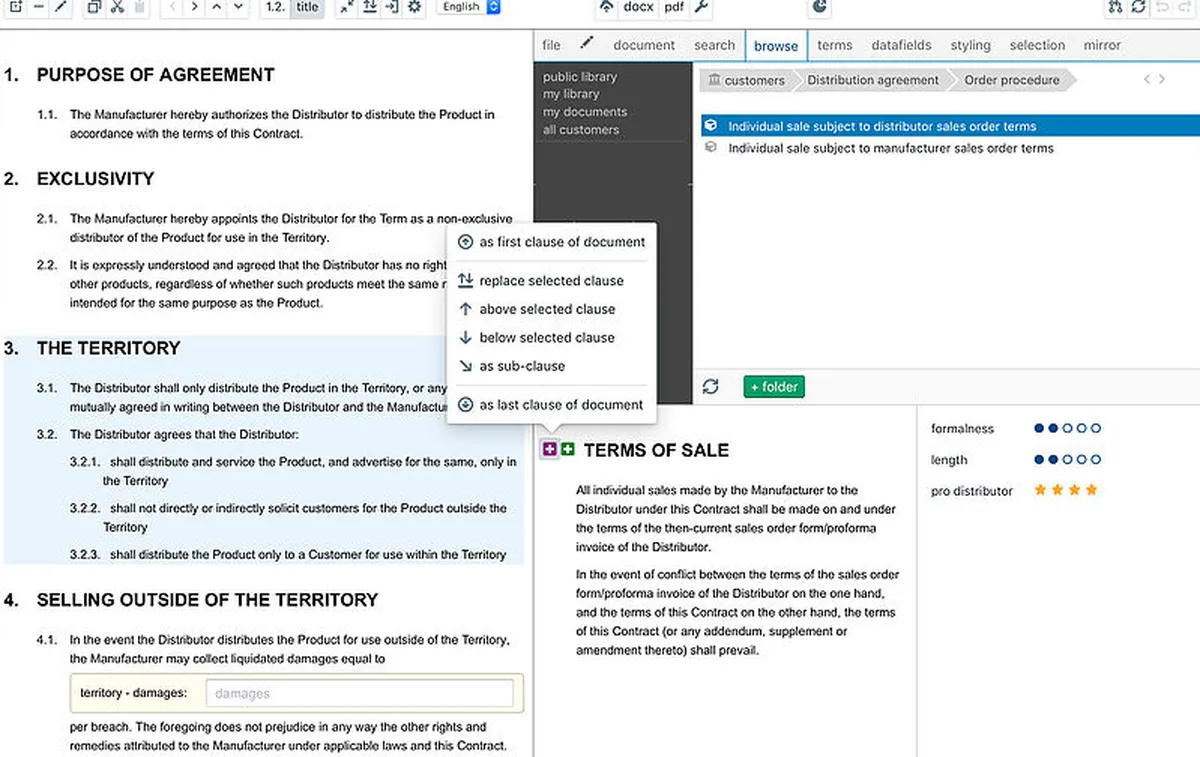Image resolution: width=1200 pixels, height=757 pixels.
Task: Click the pencil edit icon beside file tab
Action: pos(587,44)
